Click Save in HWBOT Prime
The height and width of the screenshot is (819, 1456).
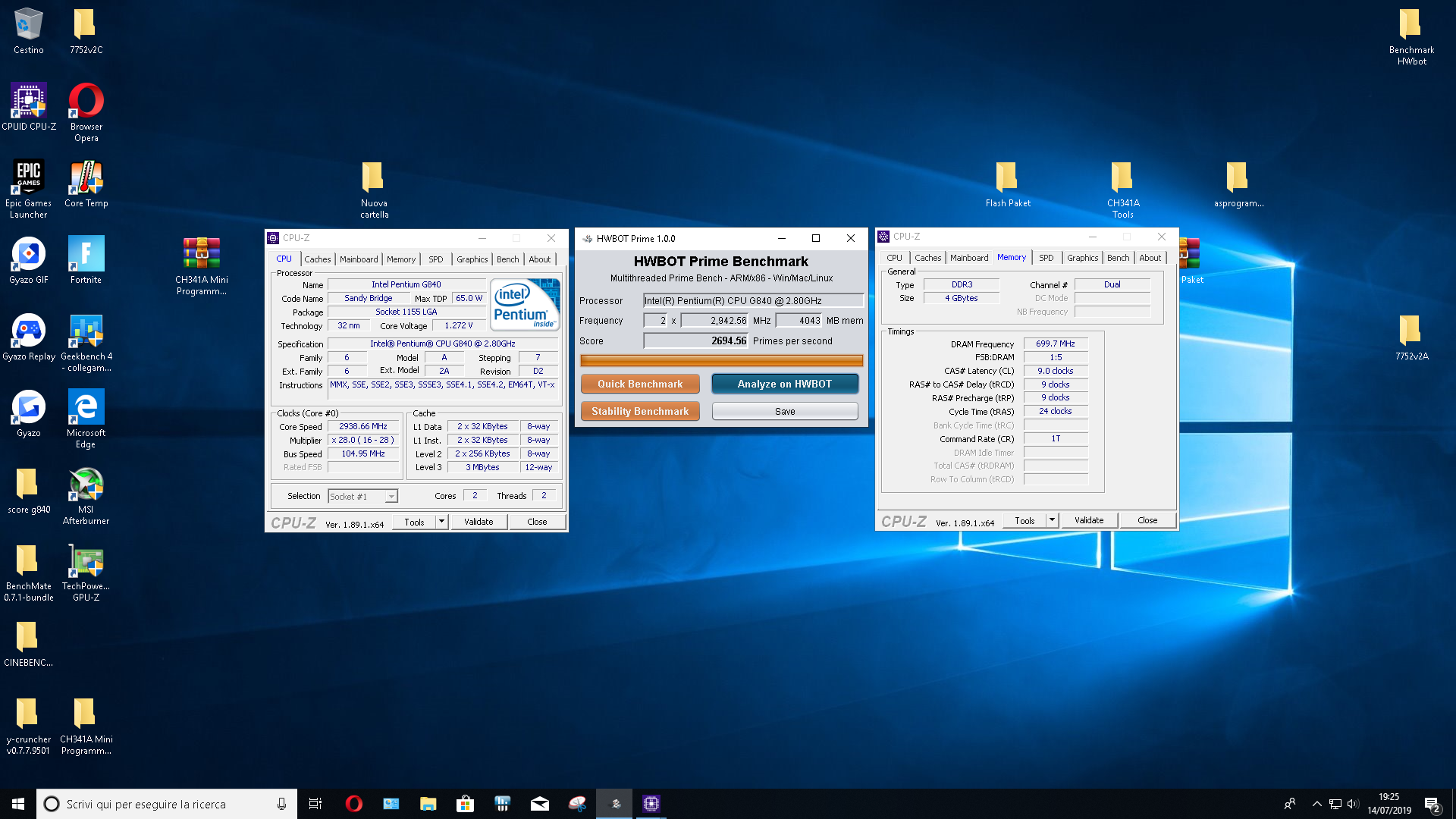[x=785, y=411]
